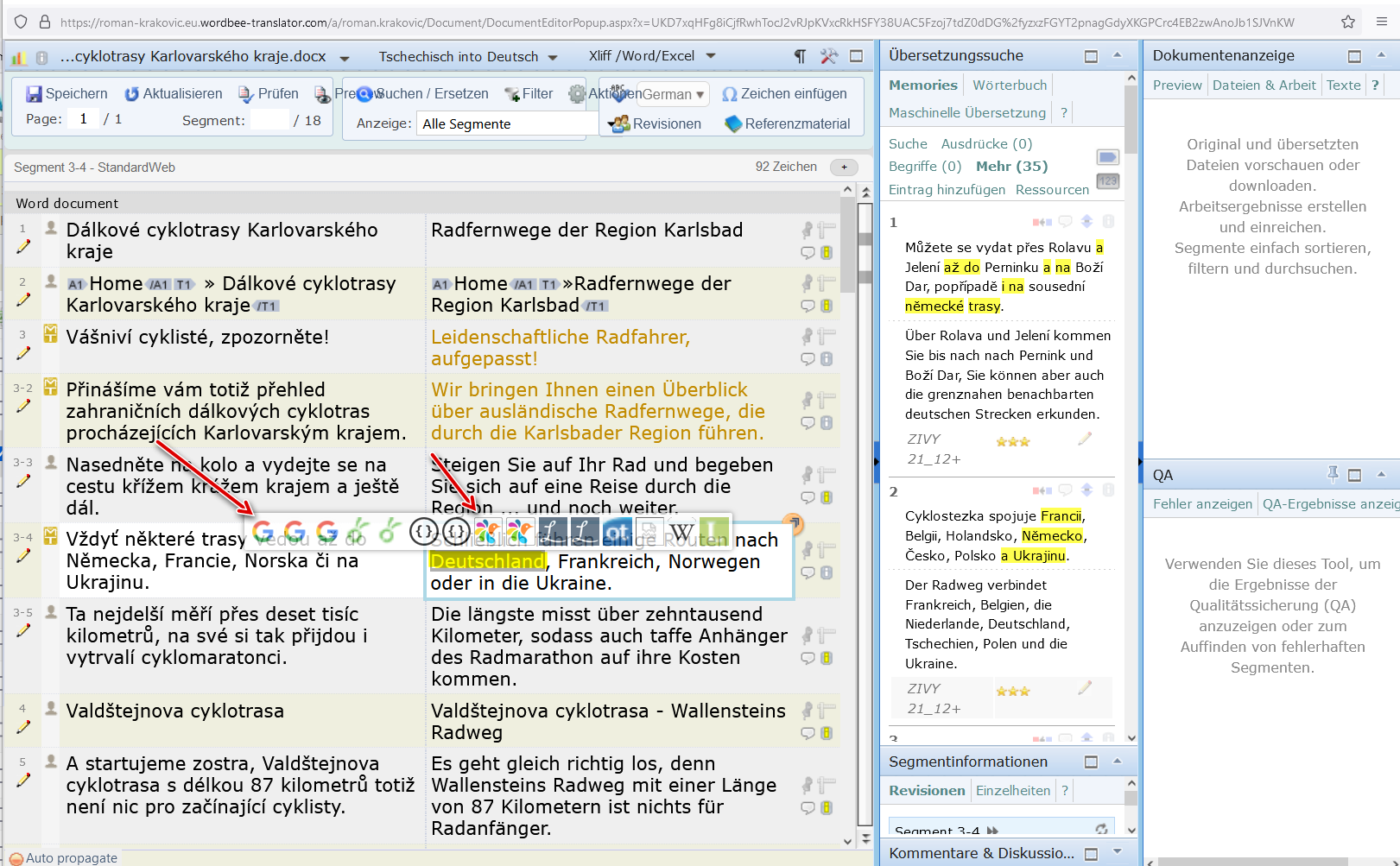Toggle the lock icon on segment 3-5

click(827, 658)
